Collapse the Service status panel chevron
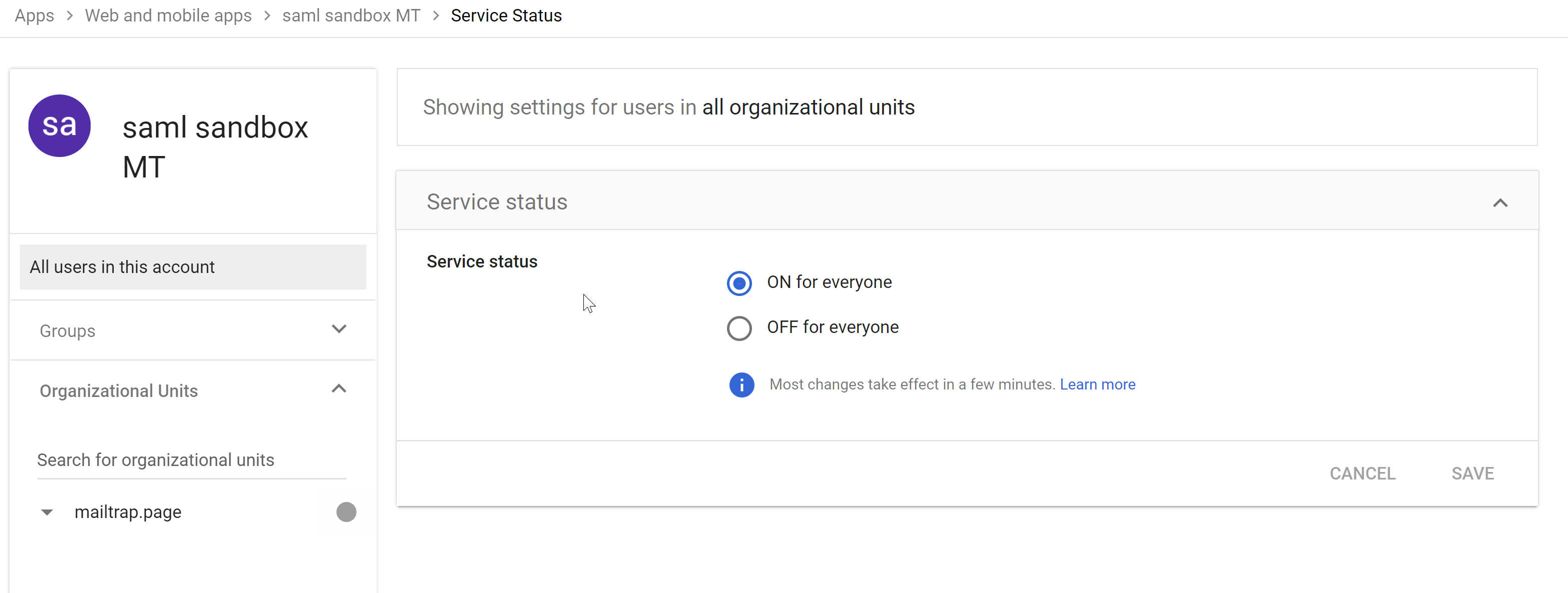 (x=1500, y=203)
